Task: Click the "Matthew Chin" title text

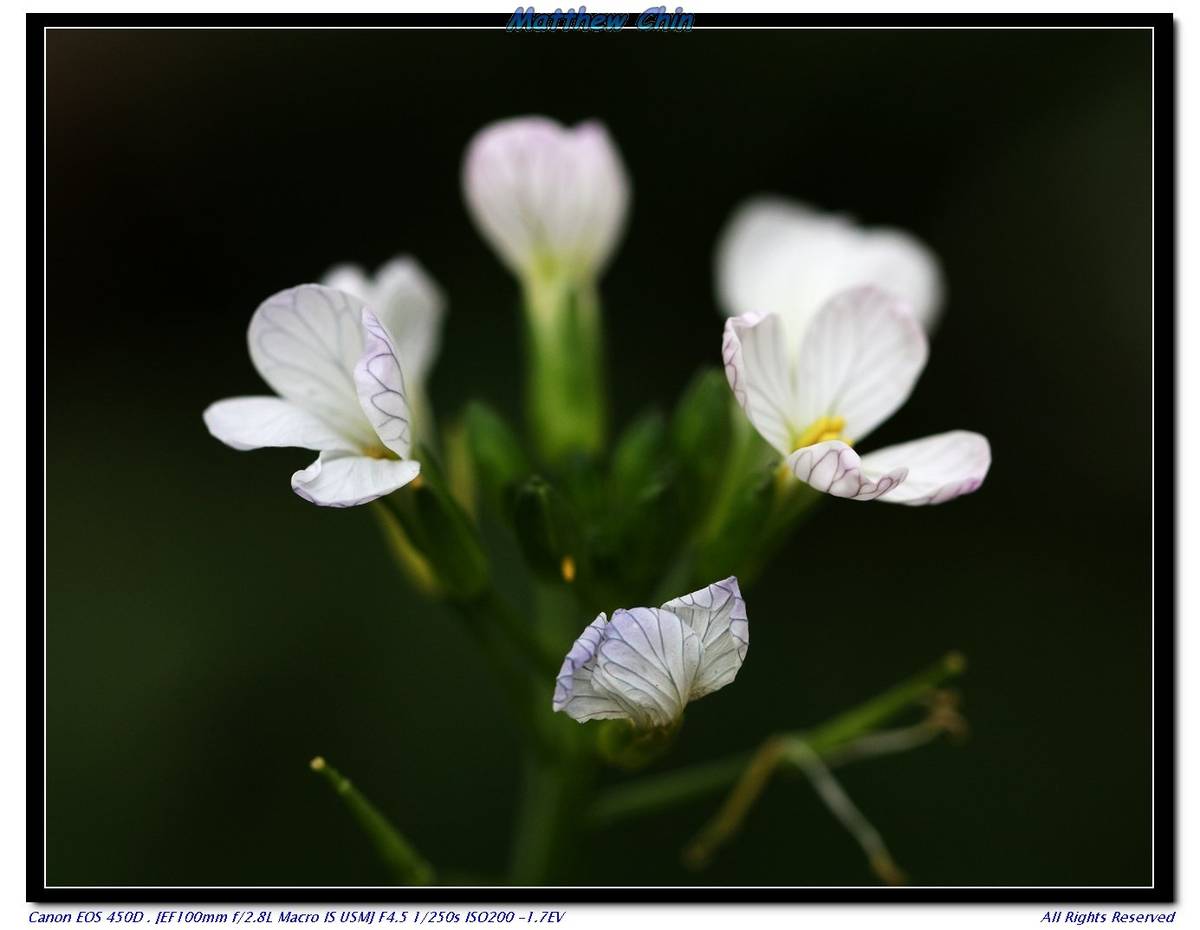Action: 600,19
